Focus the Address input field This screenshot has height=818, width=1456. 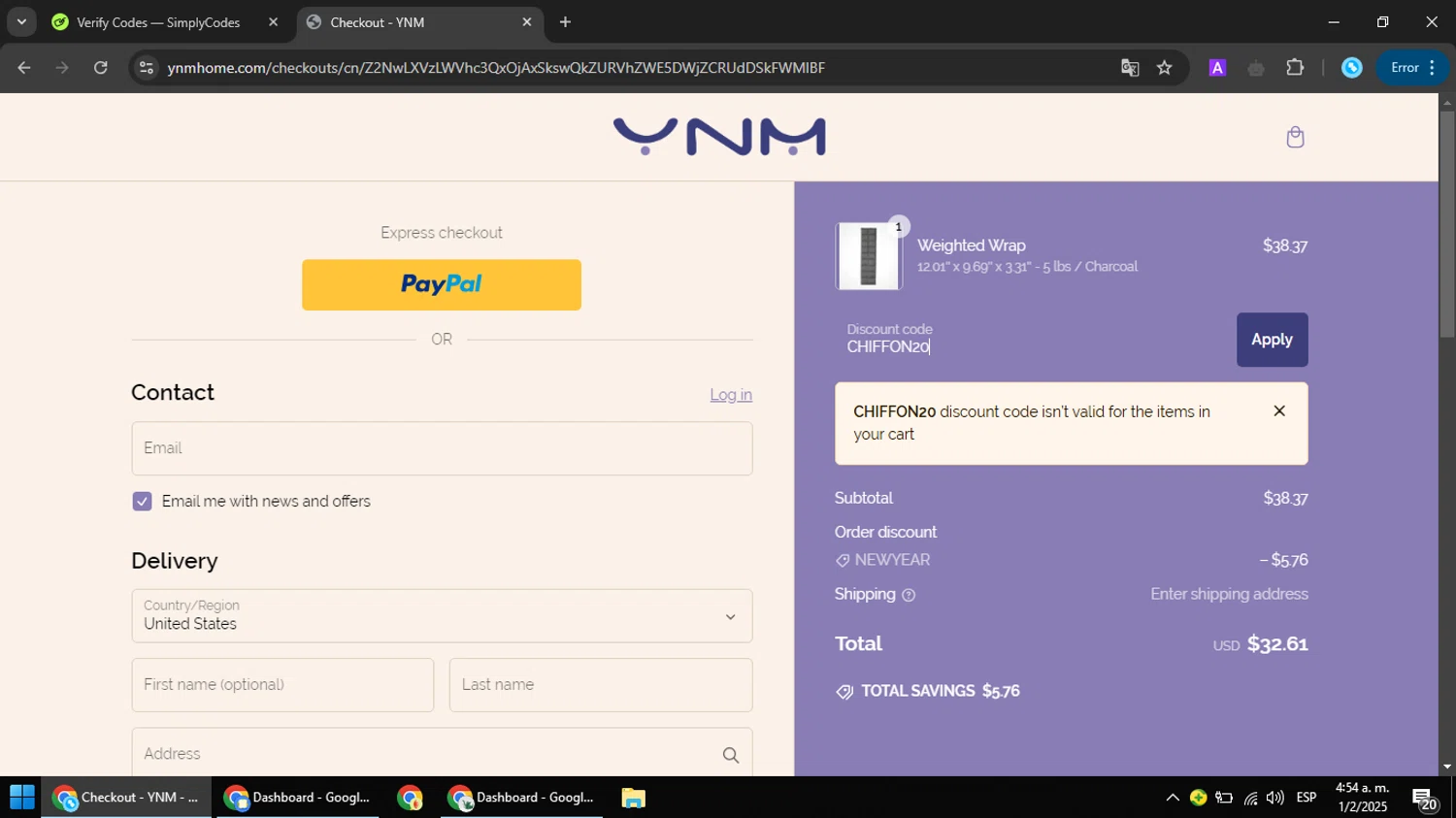(x=442, y=754)
